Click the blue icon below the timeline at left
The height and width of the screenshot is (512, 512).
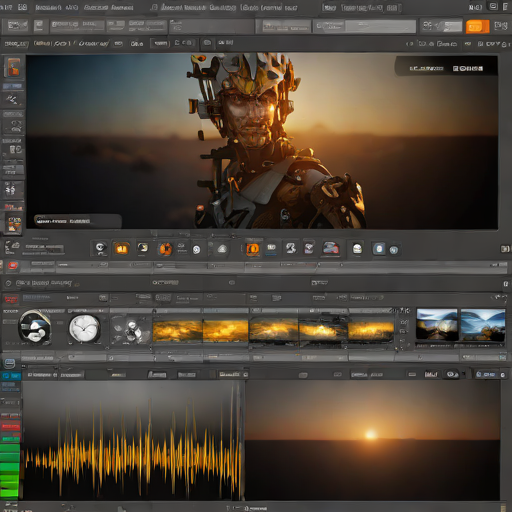(x=9, y=363)
